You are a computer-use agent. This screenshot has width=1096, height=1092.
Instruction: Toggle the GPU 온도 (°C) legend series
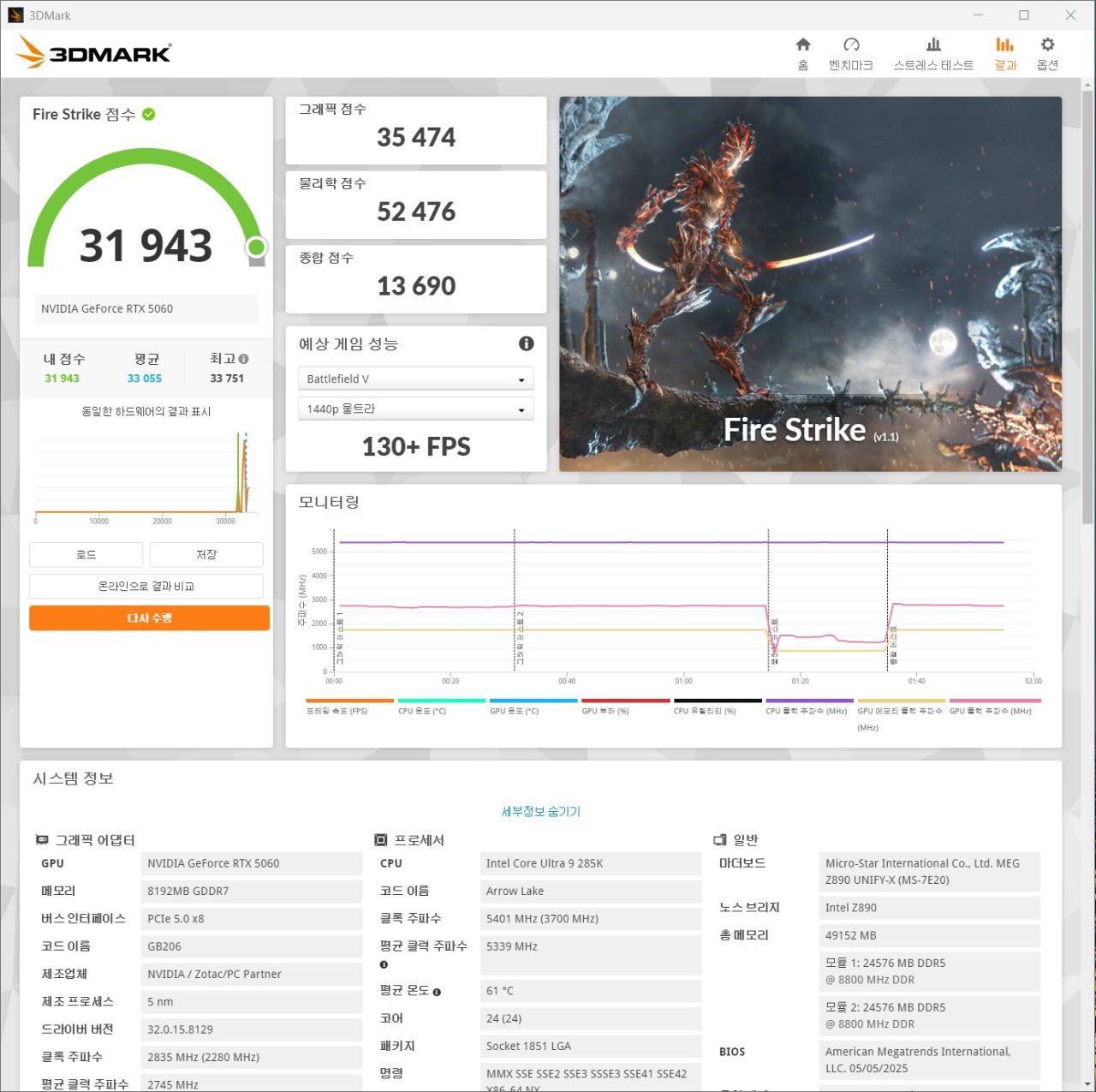point(514,711)
